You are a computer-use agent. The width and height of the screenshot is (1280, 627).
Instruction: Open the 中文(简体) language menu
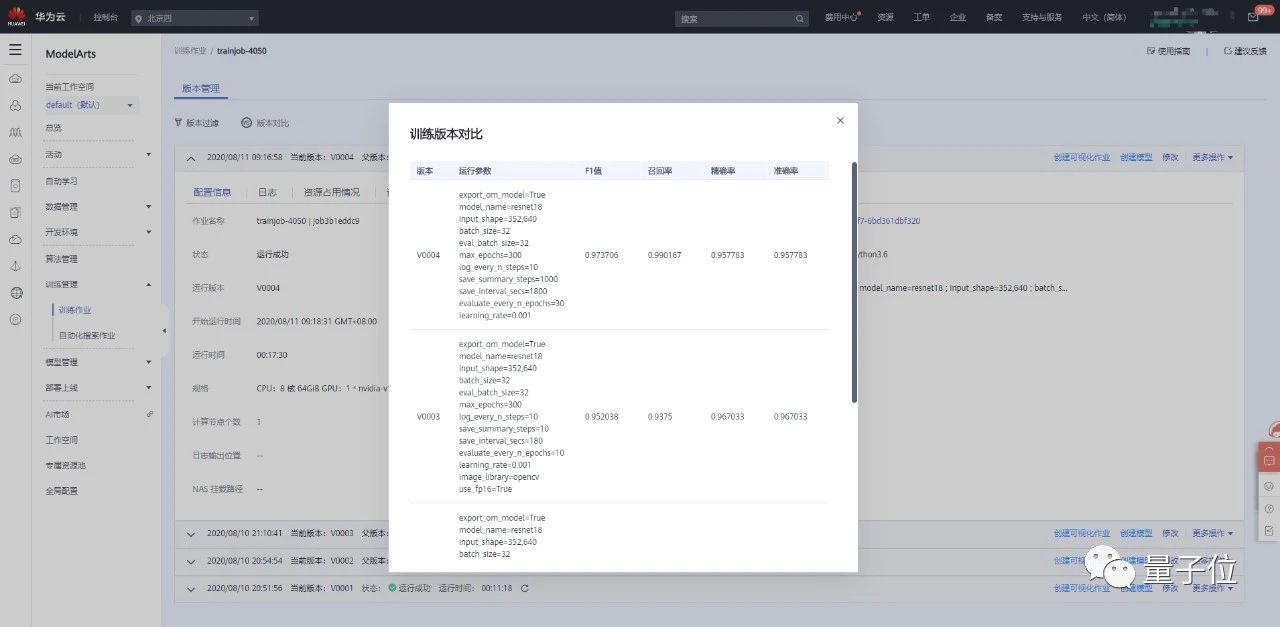[x=1103, y=18]
